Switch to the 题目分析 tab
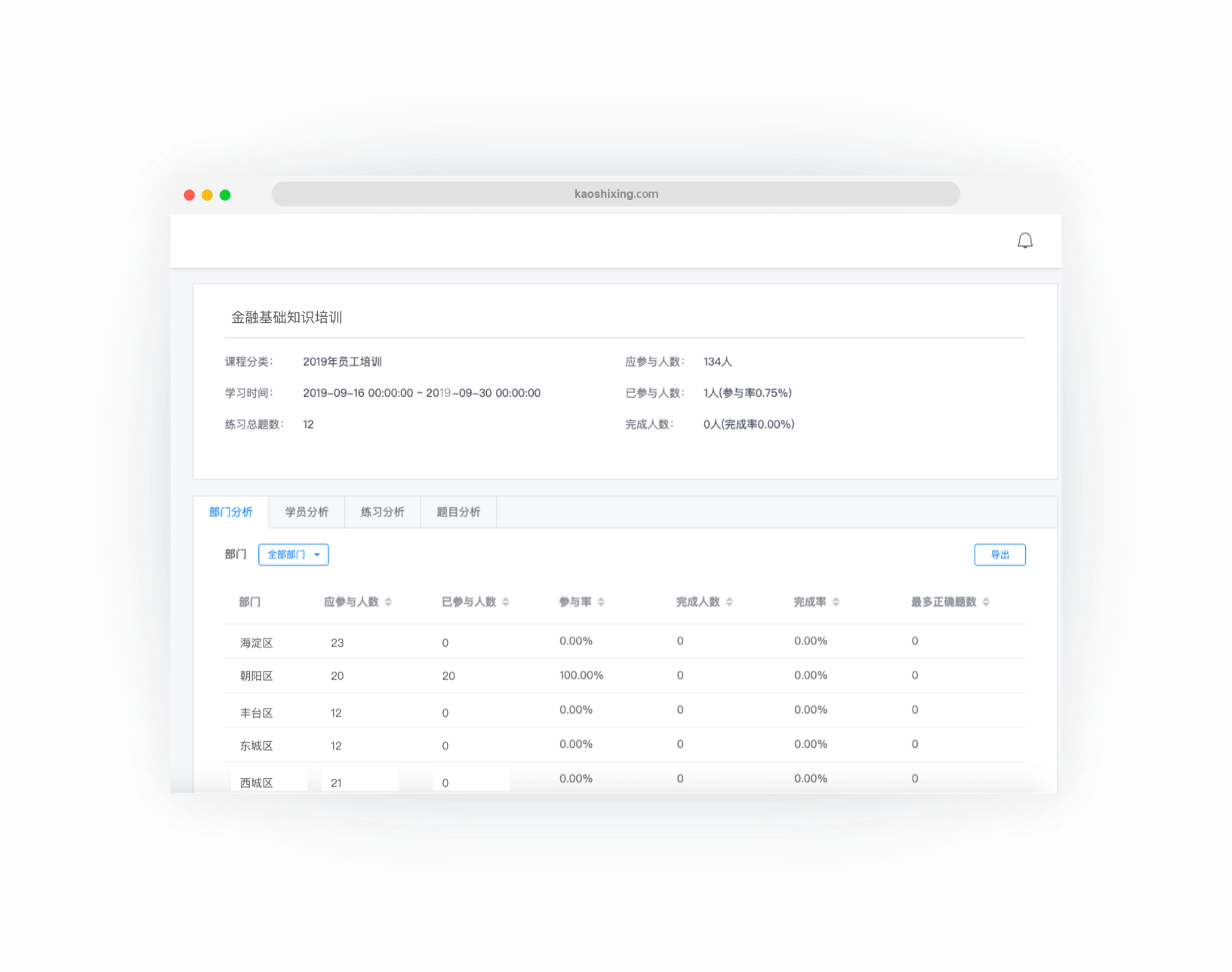The width and height of the screenshot is (1232, 972). pyautogui.click(x=458, y=512)
